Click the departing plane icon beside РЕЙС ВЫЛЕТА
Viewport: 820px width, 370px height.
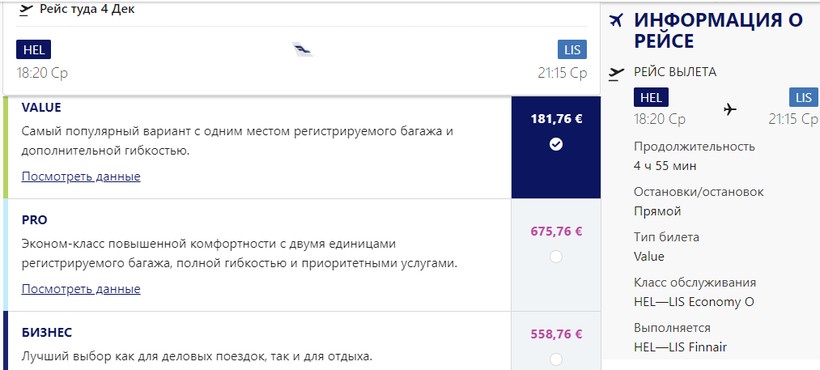click(617, 74)
